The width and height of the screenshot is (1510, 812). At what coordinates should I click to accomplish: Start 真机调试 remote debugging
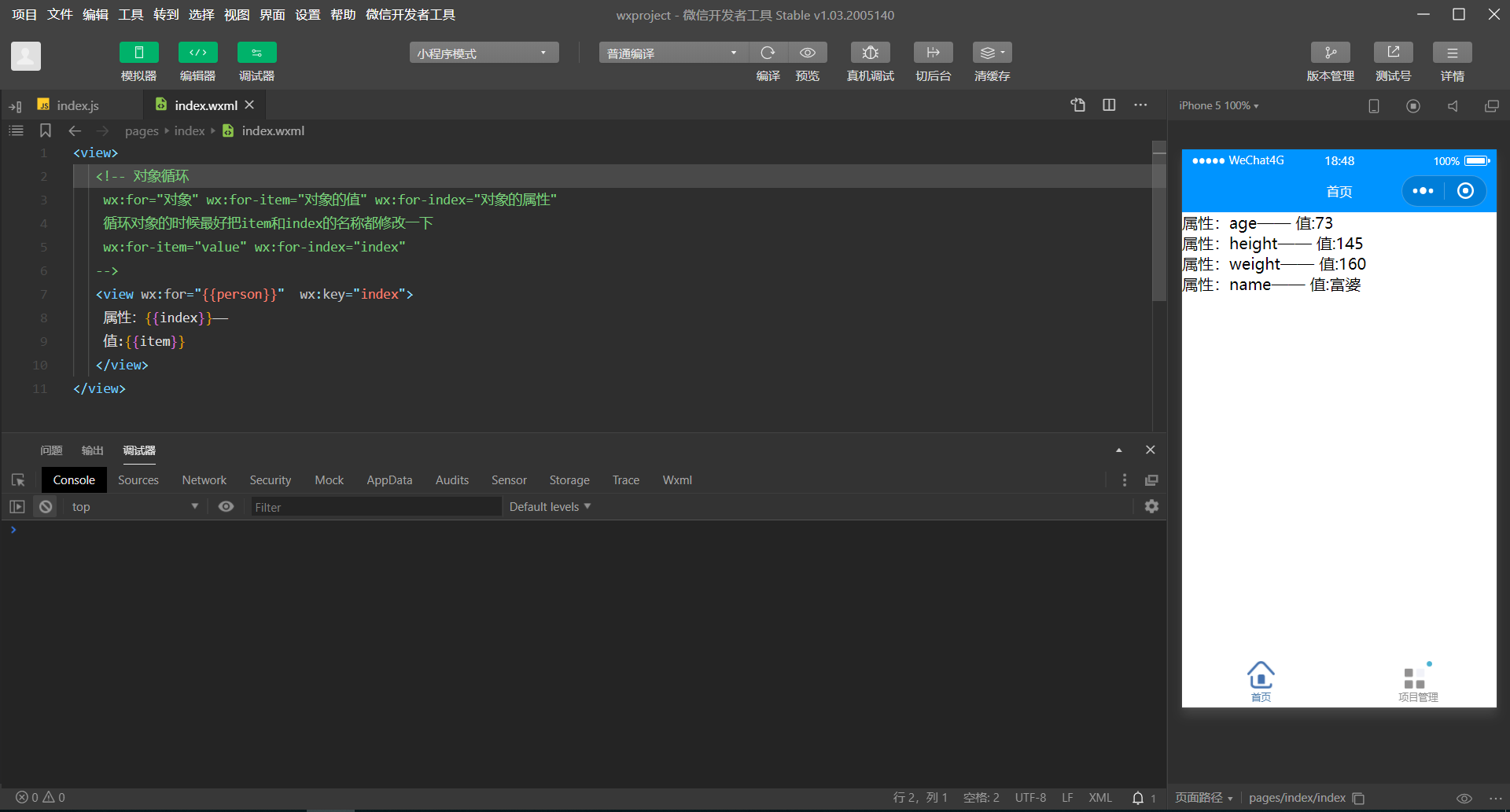[870, 53]
